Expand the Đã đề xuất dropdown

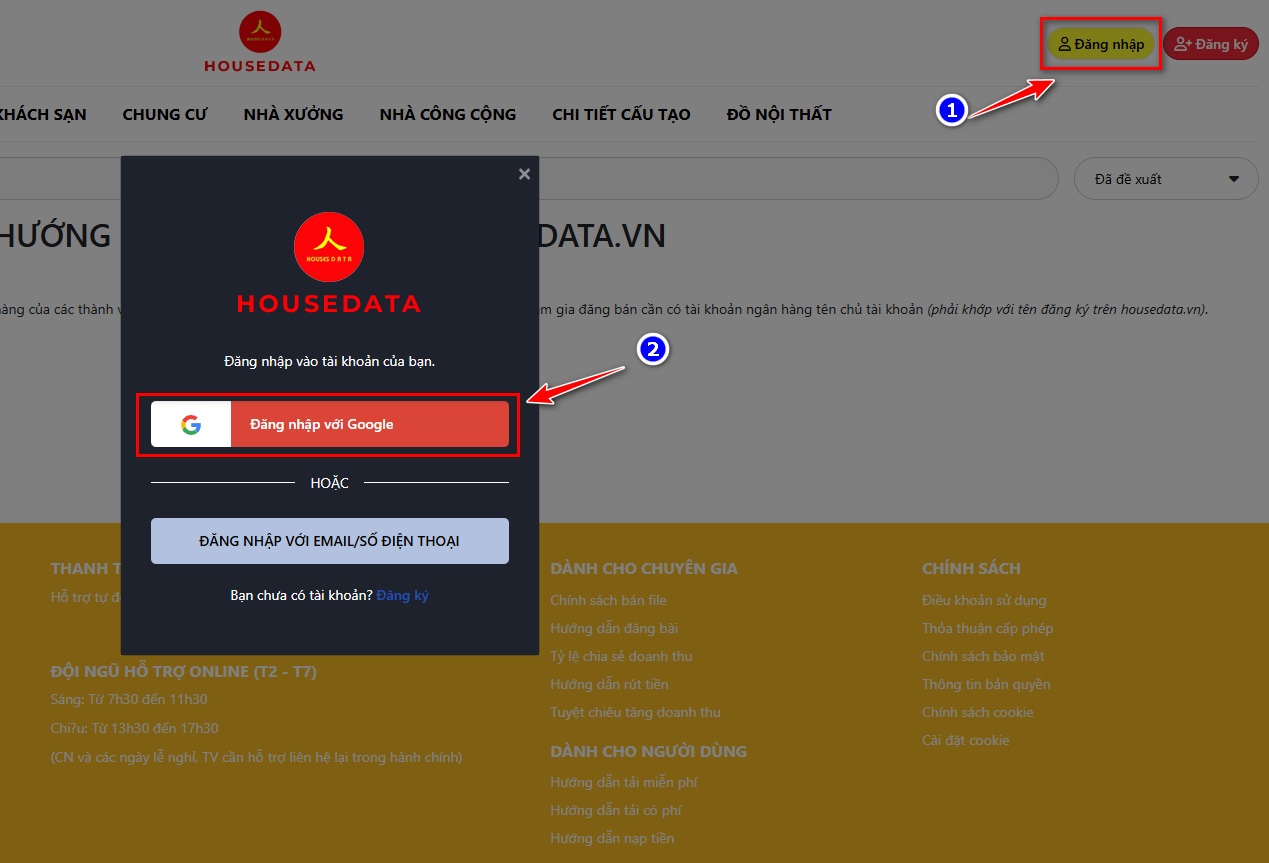[x=1165, y=179]
